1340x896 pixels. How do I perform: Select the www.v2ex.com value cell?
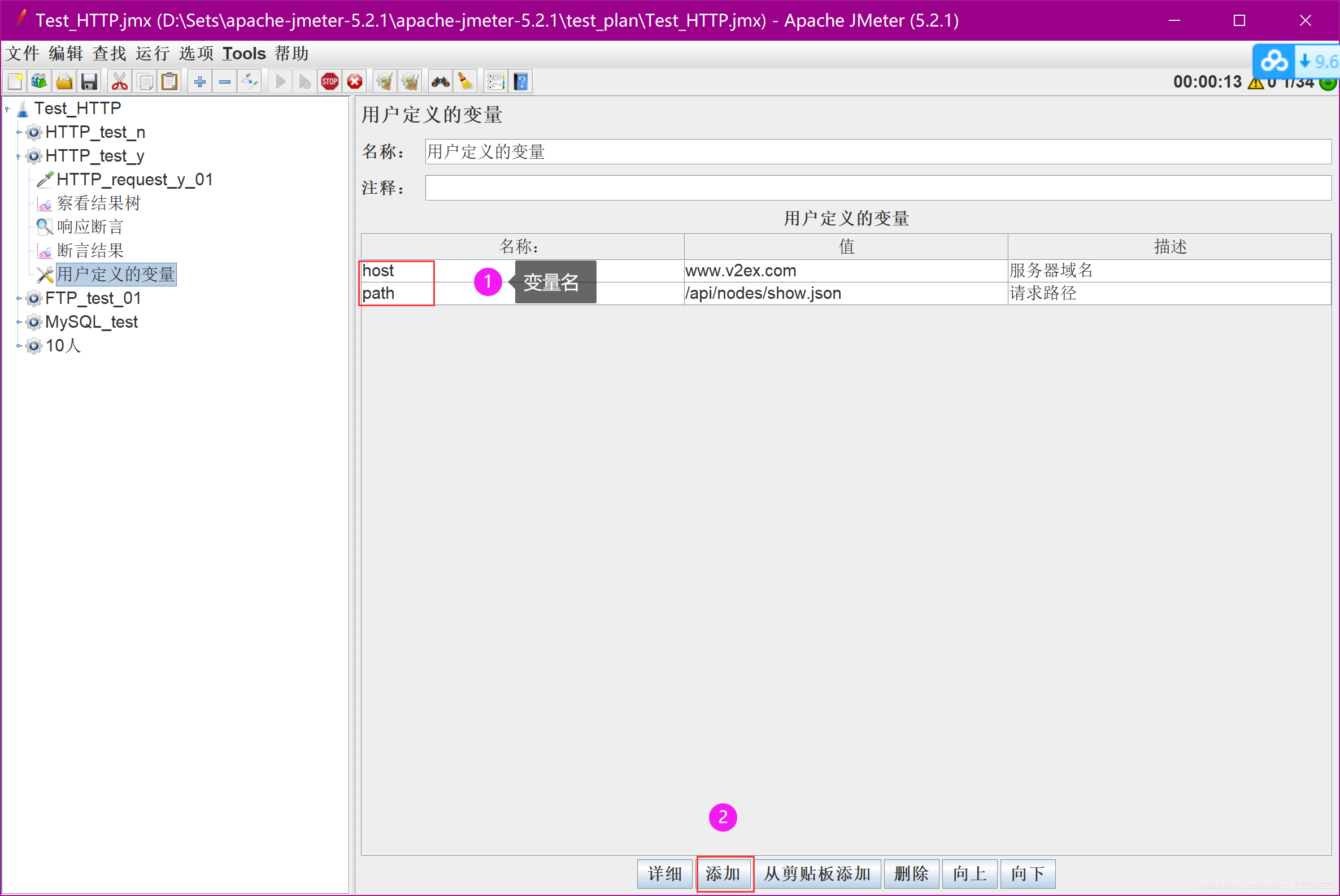coord(845,271)
